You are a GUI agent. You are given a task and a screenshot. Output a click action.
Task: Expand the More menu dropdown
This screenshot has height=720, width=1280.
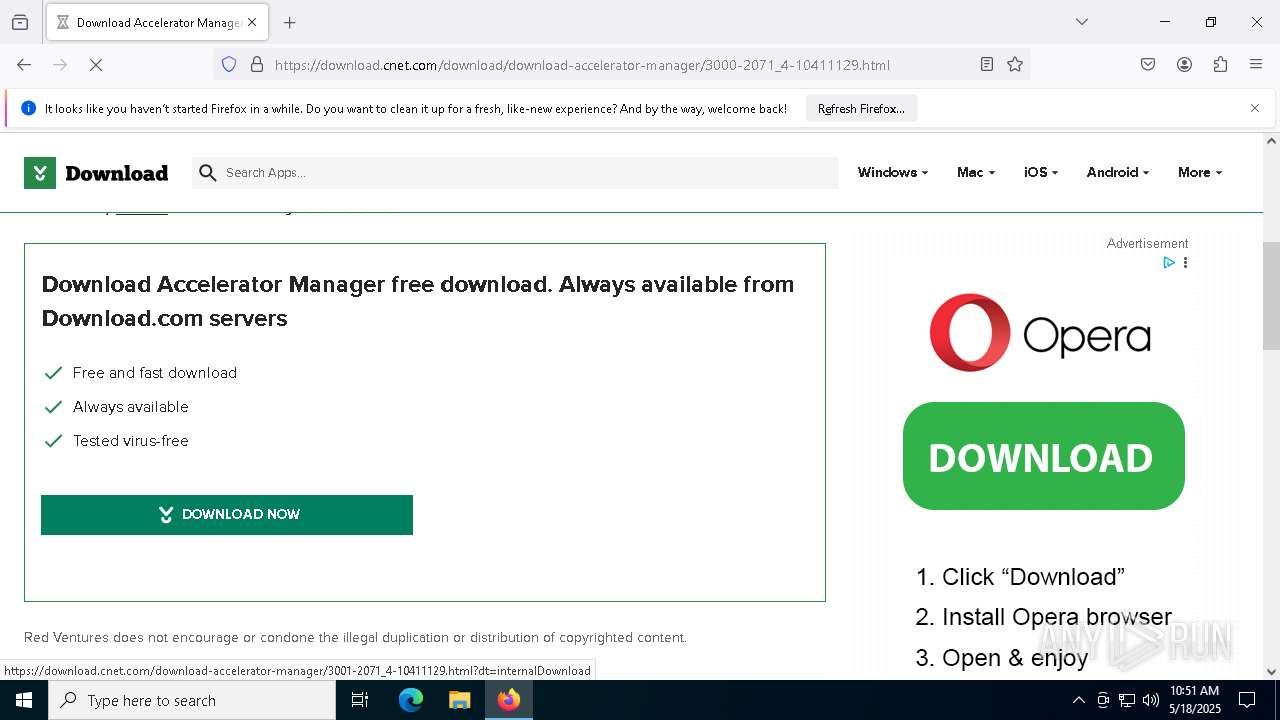(x=1200, y=173)
